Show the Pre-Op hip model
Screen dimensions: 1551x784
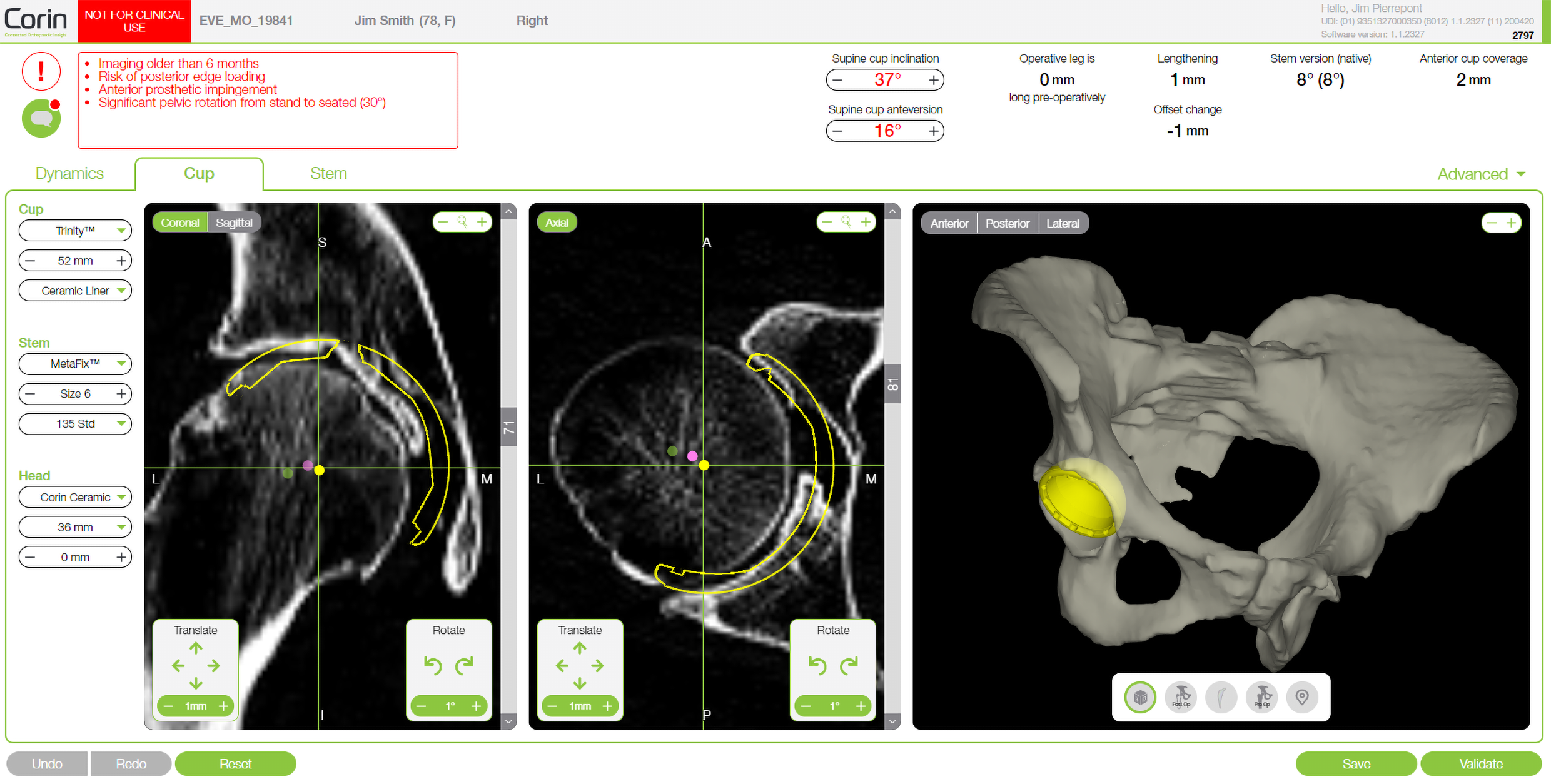click(1261, 697)
